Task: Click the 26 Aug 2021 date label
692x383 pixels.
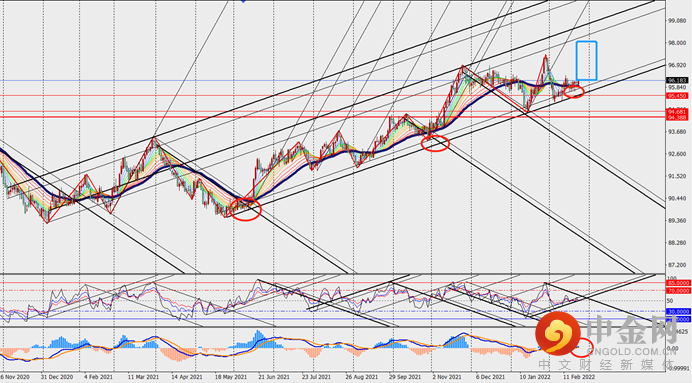Action: [x=361, y=377]
